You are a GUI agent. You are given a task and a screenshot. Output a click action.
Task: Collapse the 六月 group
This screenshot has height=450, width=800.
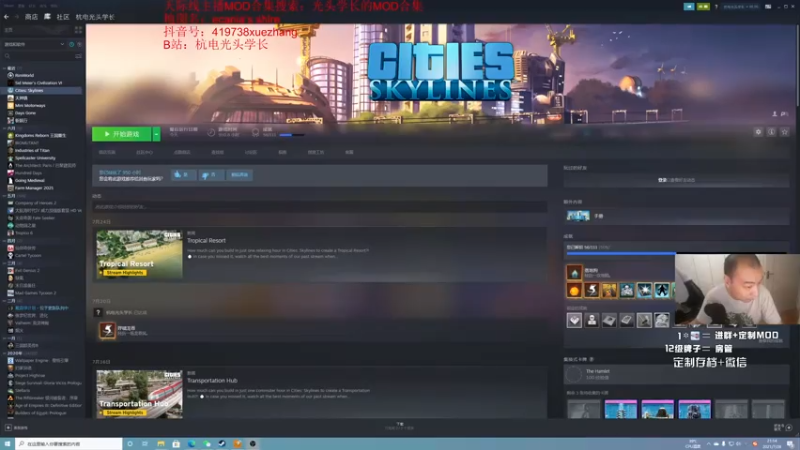point(5,128)
